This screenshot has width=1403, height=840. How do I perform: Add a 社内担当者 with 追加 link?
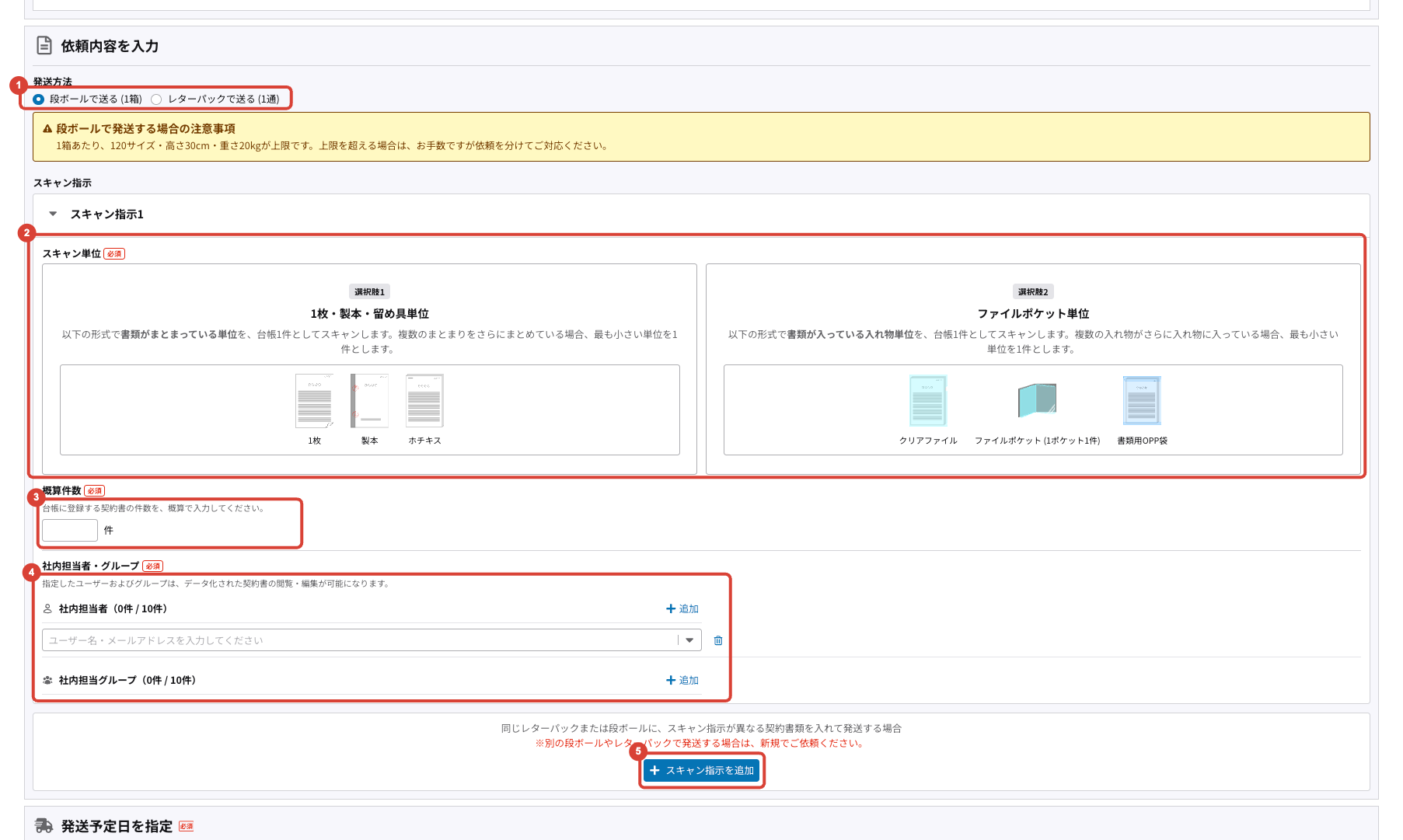point(682,609)
